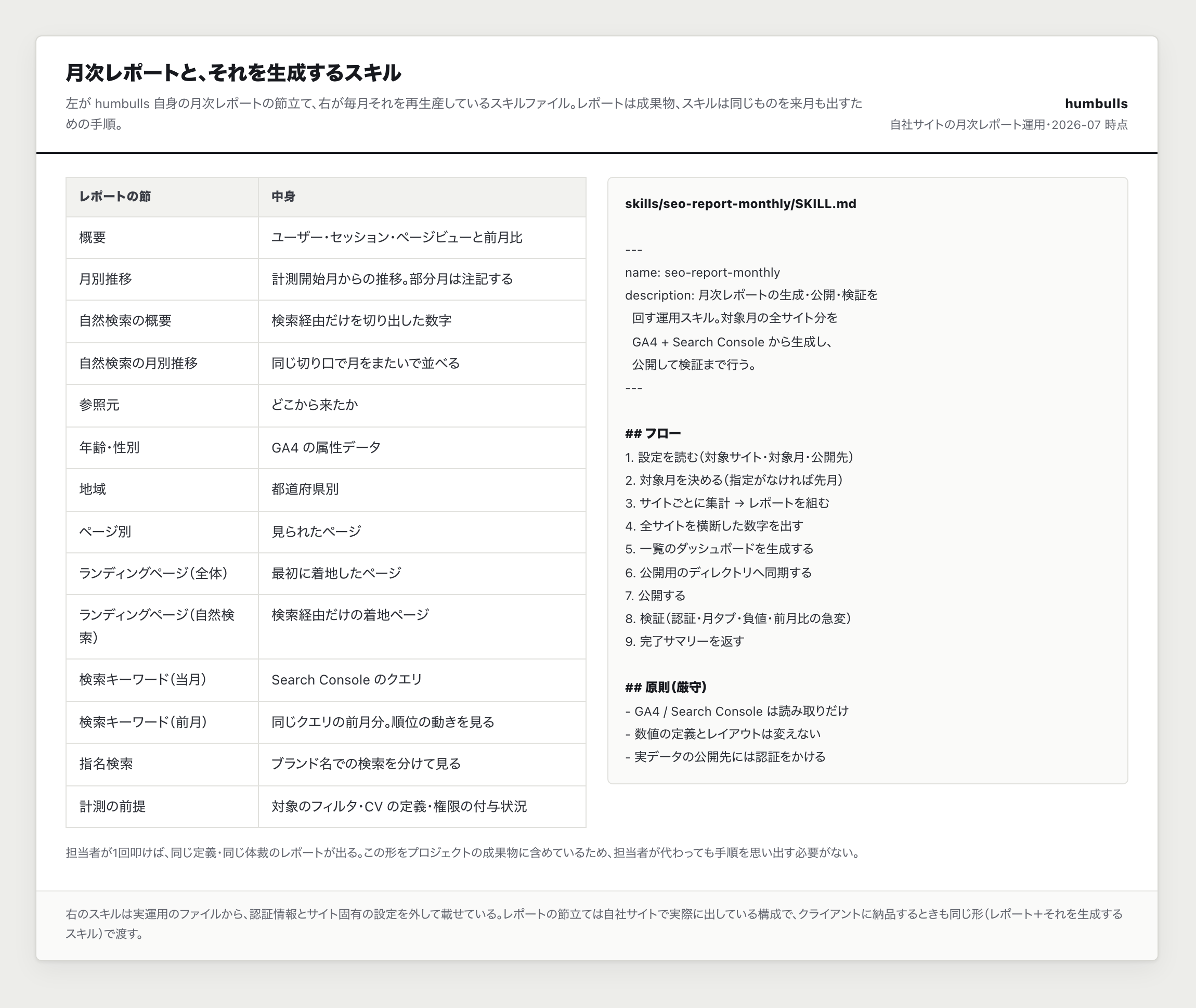Click flow step 2. 対象月を決める
This screenshot has height=1008, width=1196.
pyautogui.click(x=734, y=480)
